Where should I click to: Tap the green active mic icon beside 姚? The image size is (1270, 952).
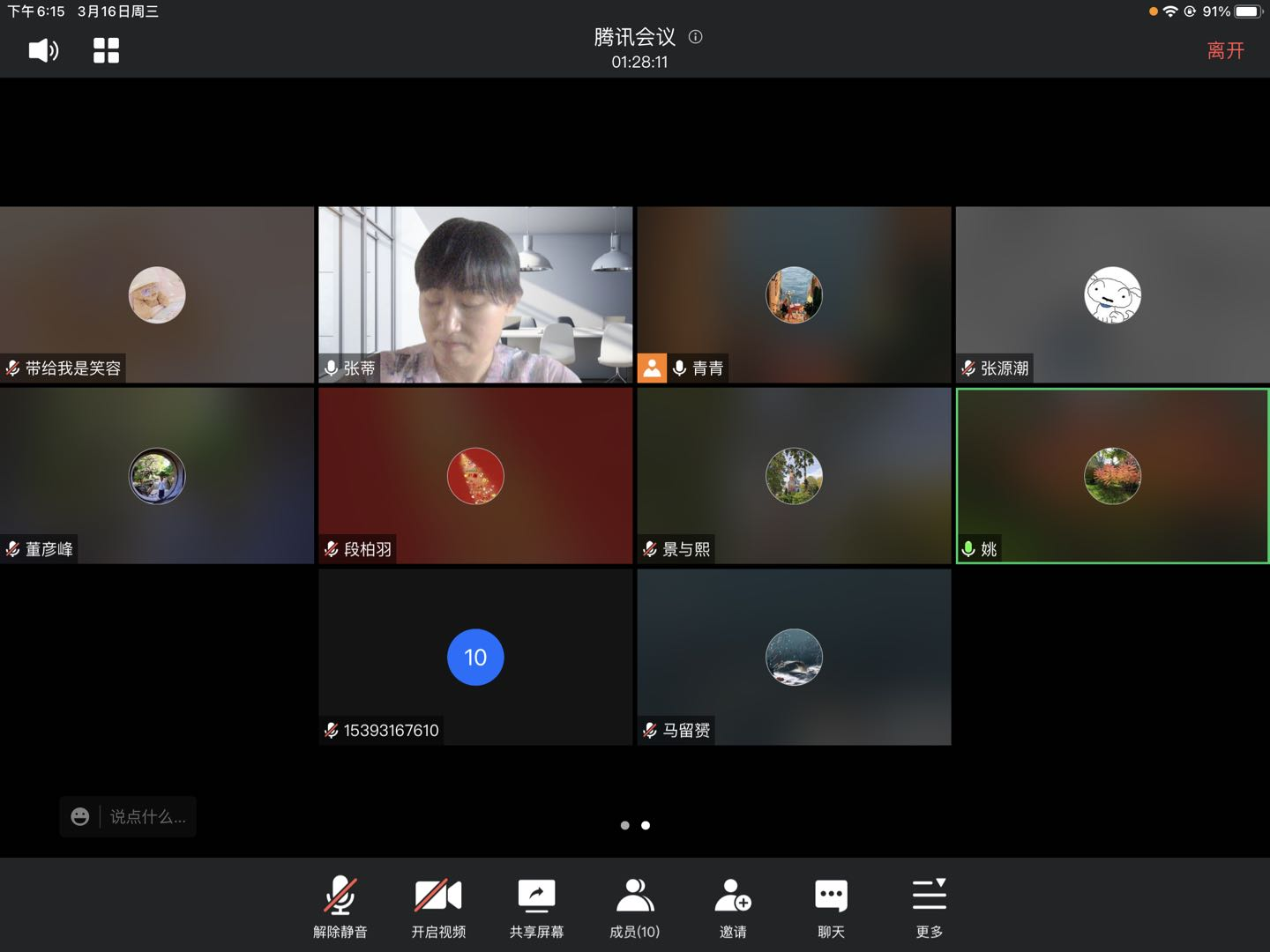pos(968,549)
